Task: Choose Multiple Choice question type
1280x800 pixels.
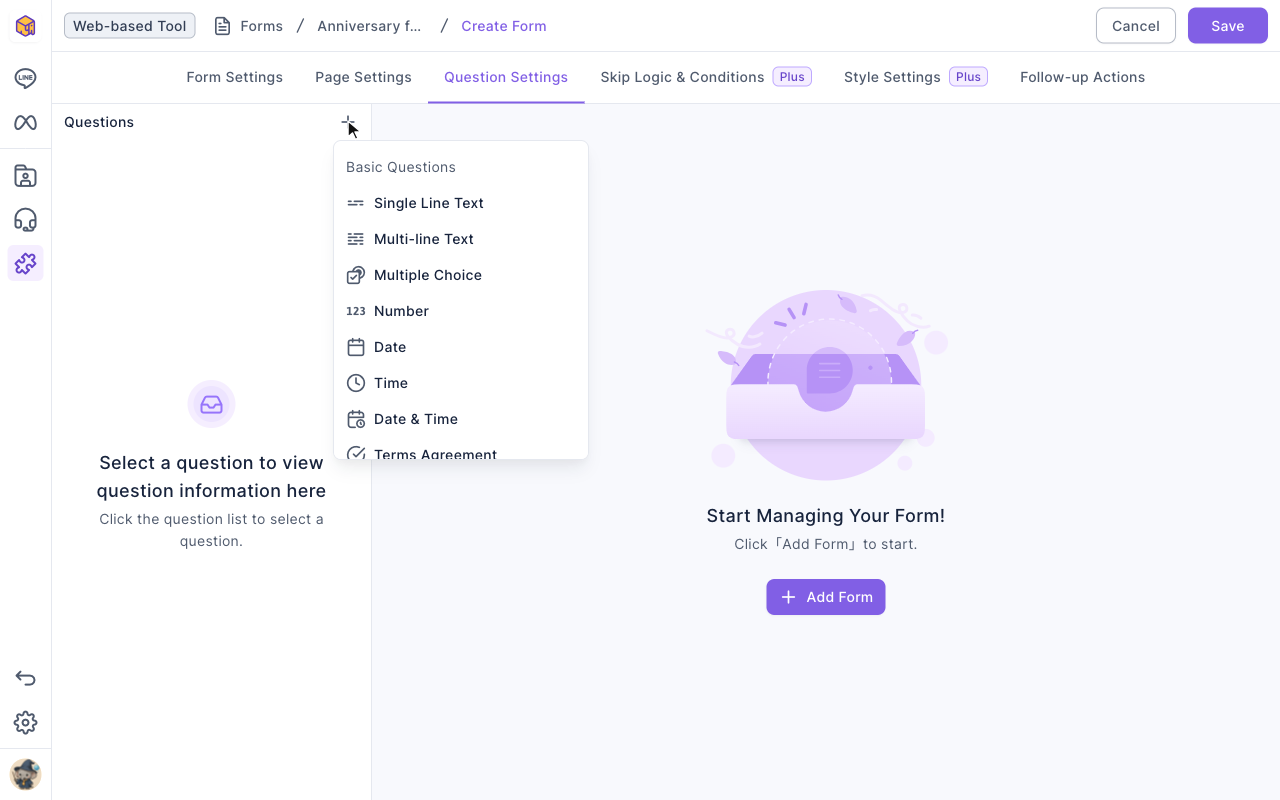Action: point(461,275)
